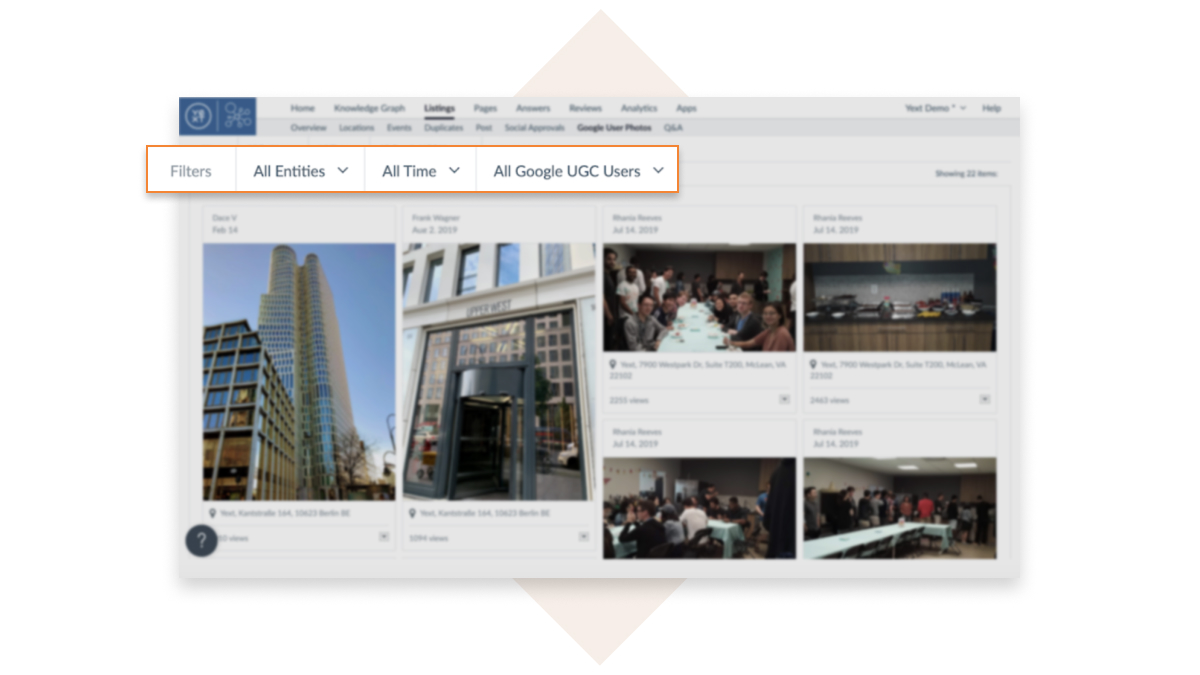
Task: Expand the All Time filter dropdown
Action: (x=420, y=171)
